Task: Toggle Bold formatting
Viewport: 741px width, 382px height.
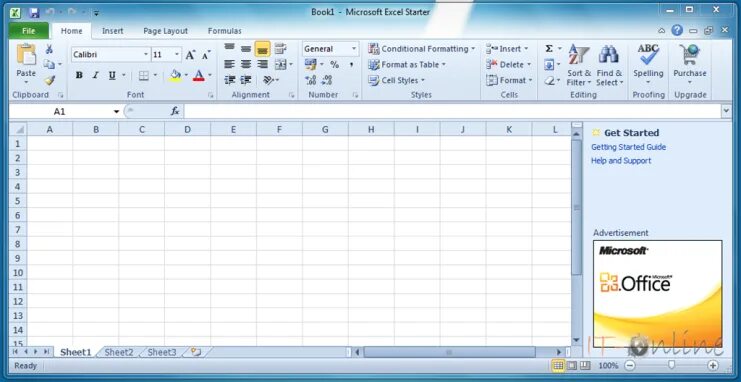Action: tap(79, 76)
